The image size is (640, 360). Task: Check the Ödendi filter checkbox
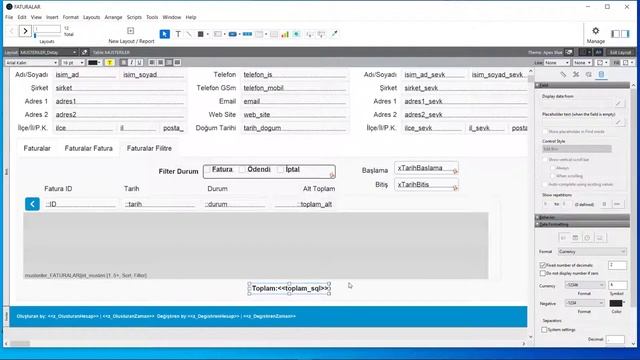click(x=242, y=169)
